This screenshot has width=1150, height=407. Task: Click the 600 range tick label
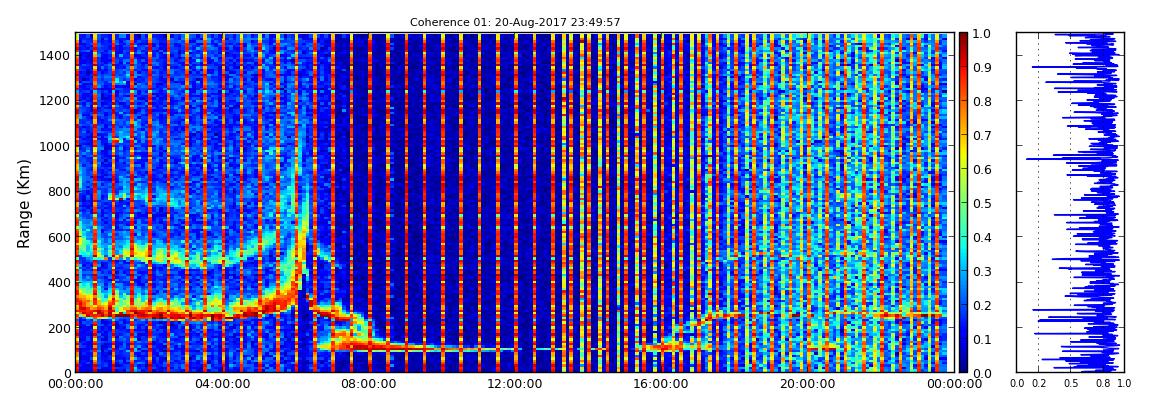(56, 237)
